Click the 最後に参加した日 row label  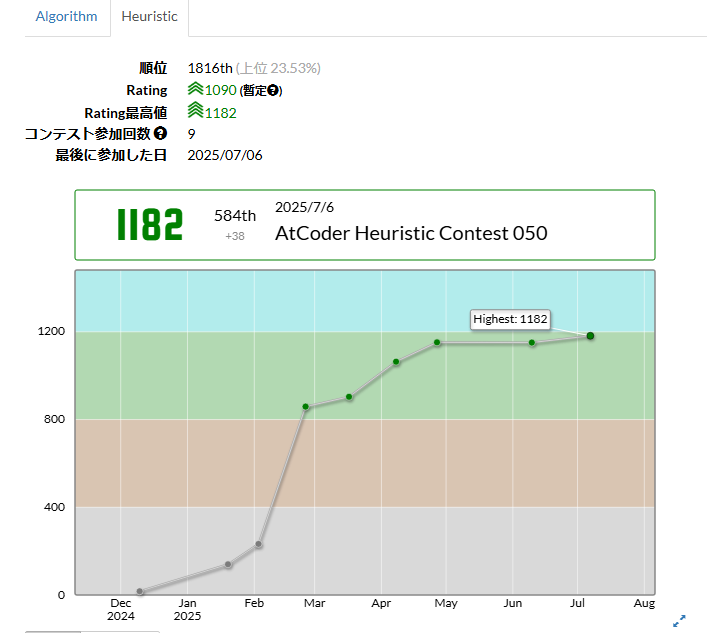[111, 155]
